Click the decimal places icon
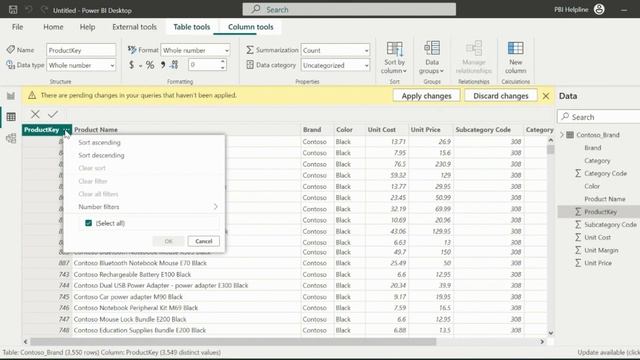 point(174,64)
